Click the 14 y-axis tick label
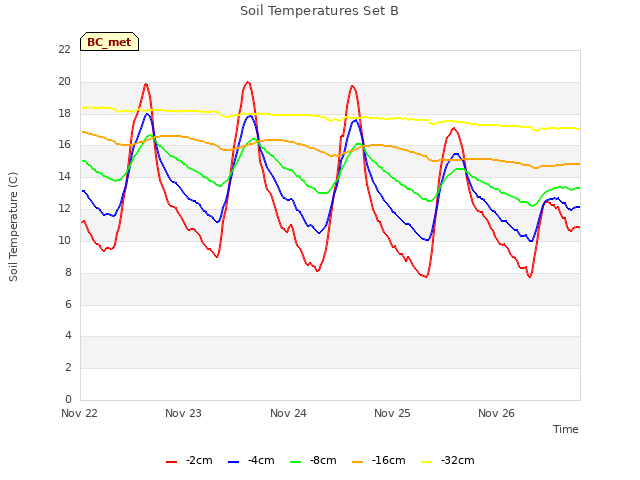640x480 pixels. 64,176
